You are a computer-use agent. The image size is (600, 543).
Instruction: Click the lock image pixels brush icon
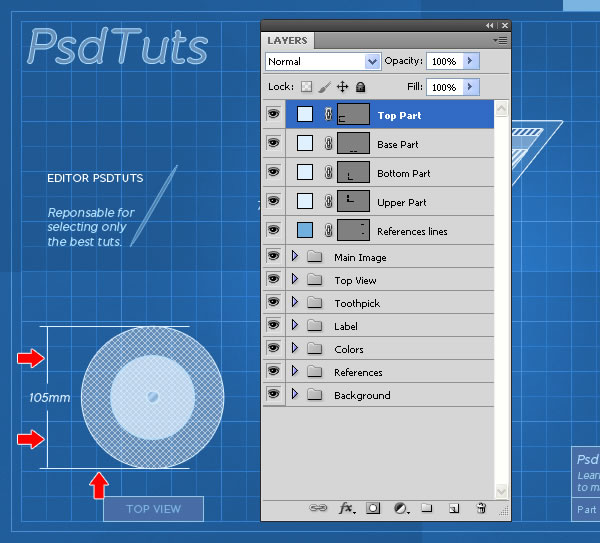tap(324, 87)
